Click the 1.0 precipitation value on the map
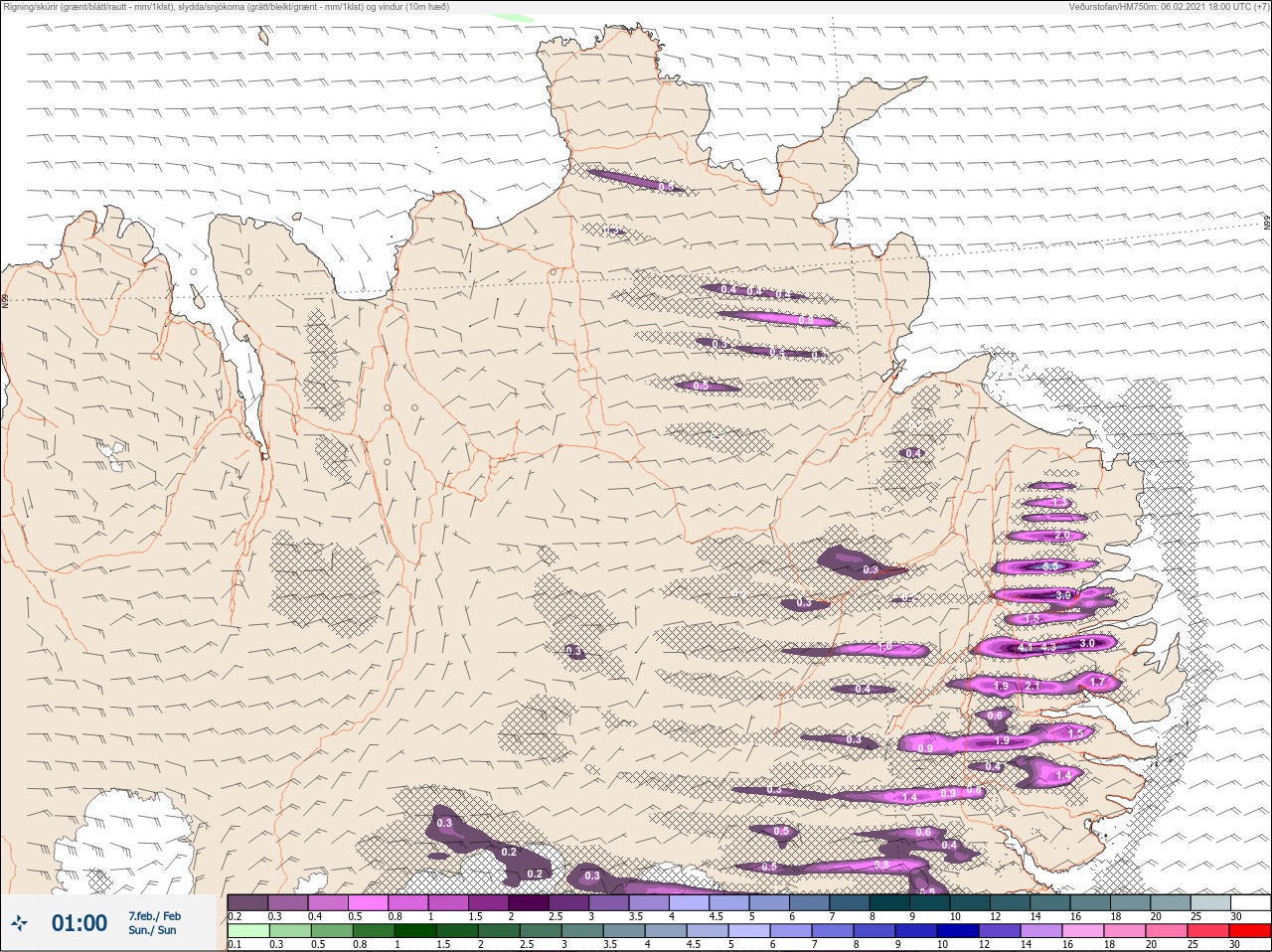This screenshot has height=952, width=1272. point(883,647)
